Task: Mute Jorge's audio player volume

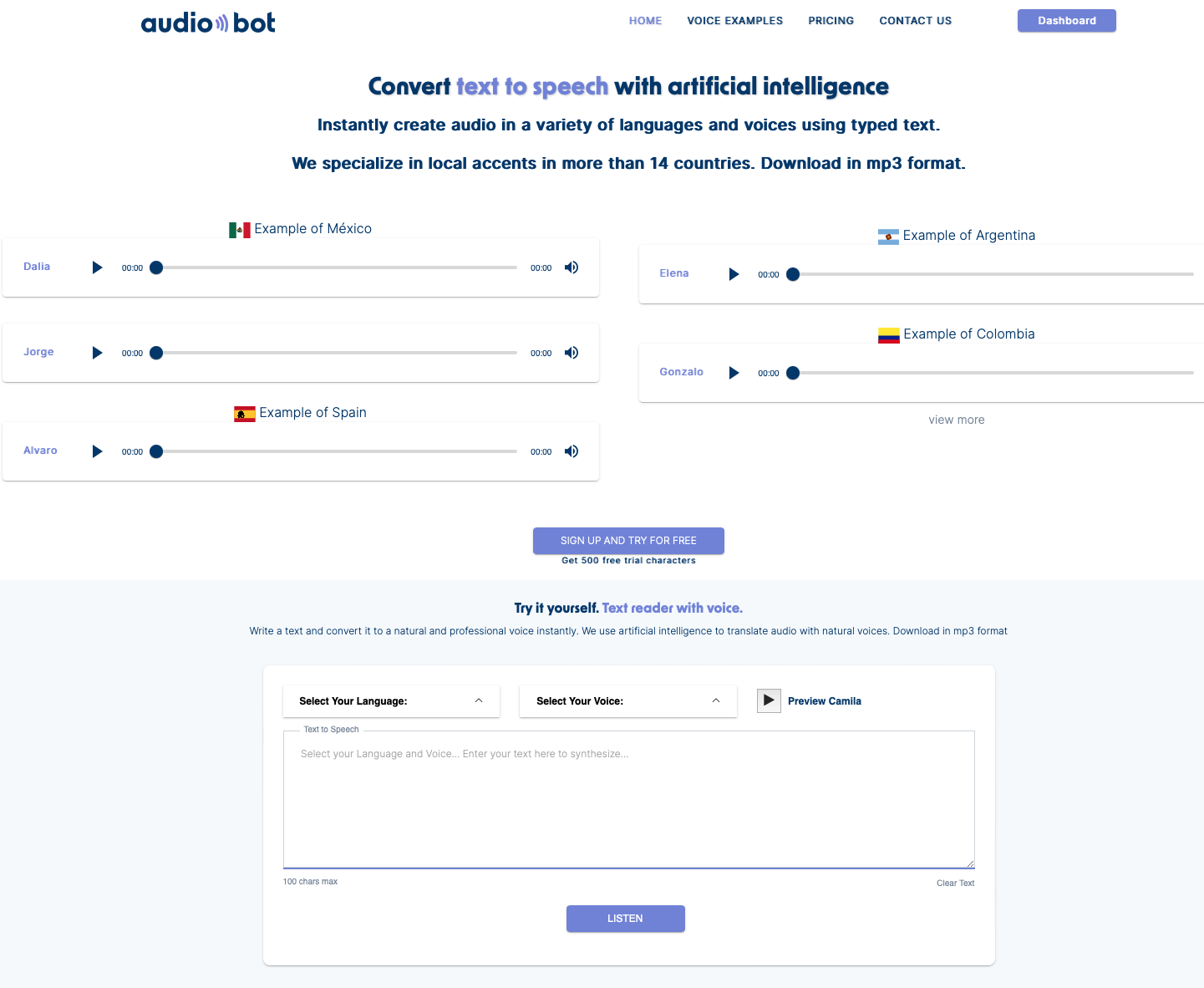Action: pos(572,352)
